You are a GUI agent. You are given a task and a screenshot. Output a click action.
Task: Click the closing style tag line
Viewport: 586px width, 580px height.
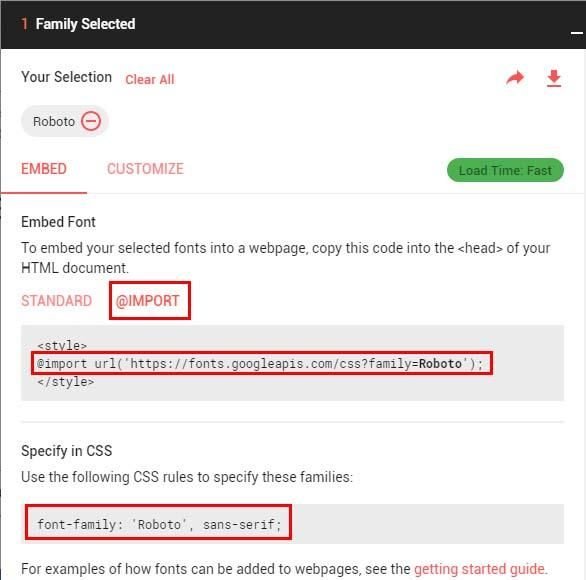coord(65,382)
